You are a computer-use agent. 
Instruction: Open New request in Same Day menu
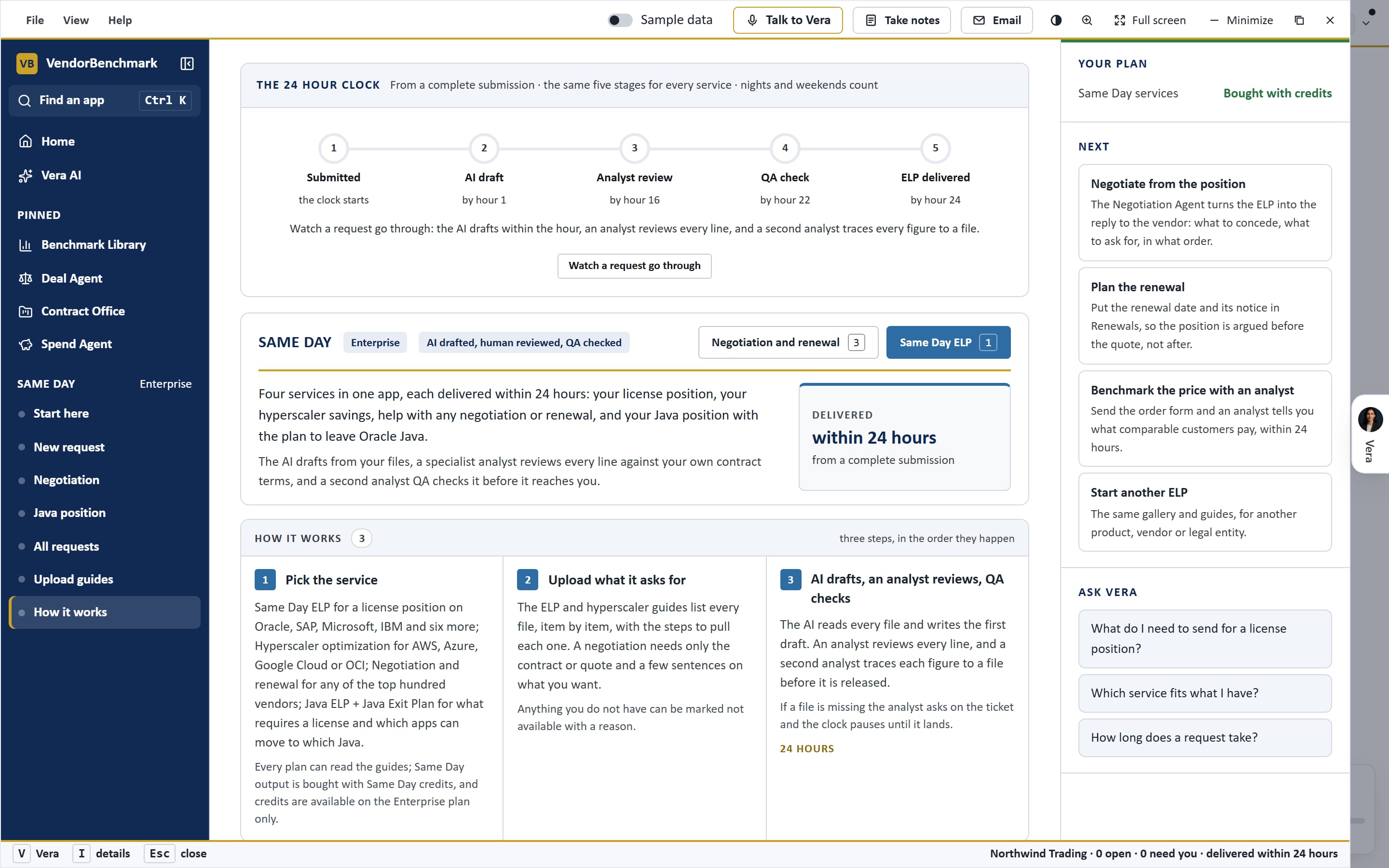tap(105, 447)
